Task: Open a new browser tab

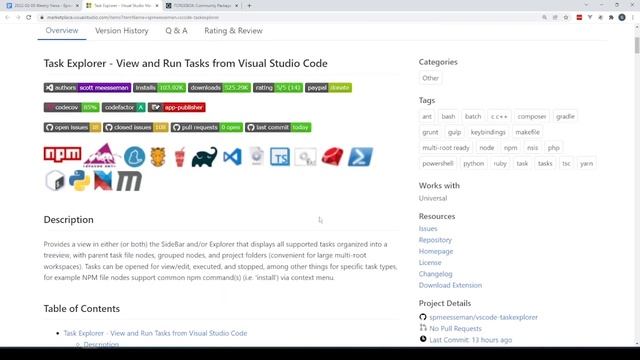Action: coord(249,6)
